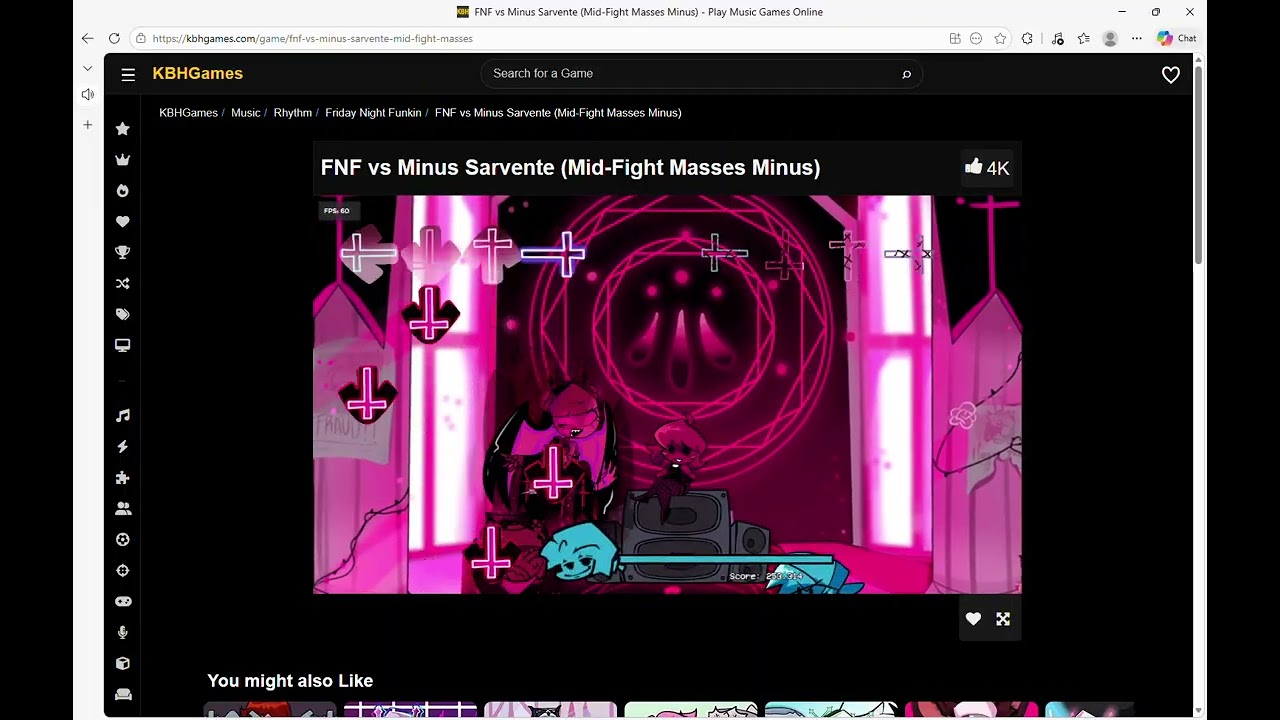Like the game with thumbs up 4K
Viewport: 1280px width, 720px height.
tap(986, 168)
